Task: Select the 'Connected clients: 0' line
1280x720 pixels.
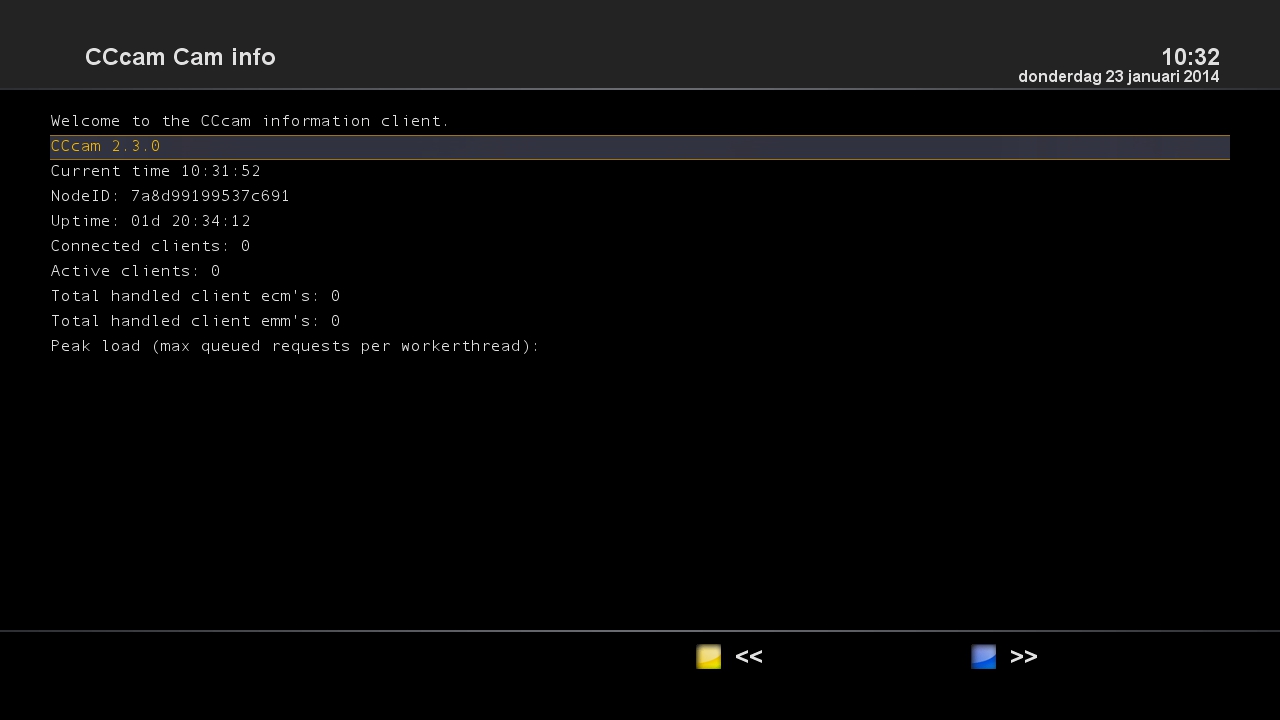Action: [x=640, y=247]
